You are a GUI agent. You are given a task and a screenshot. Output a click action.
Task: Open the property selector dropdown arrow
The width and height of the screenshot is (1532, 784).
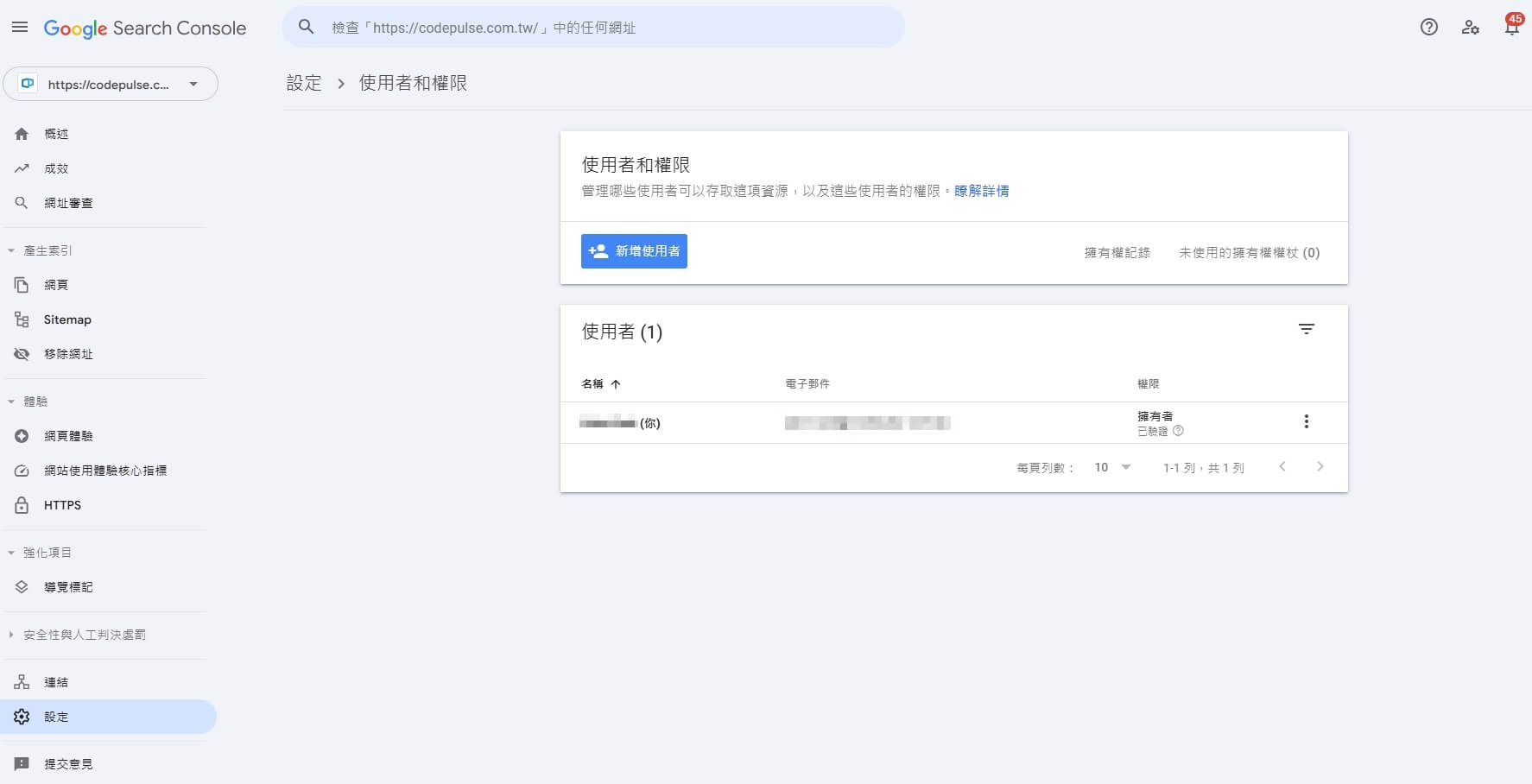click(x=193, y=84)
